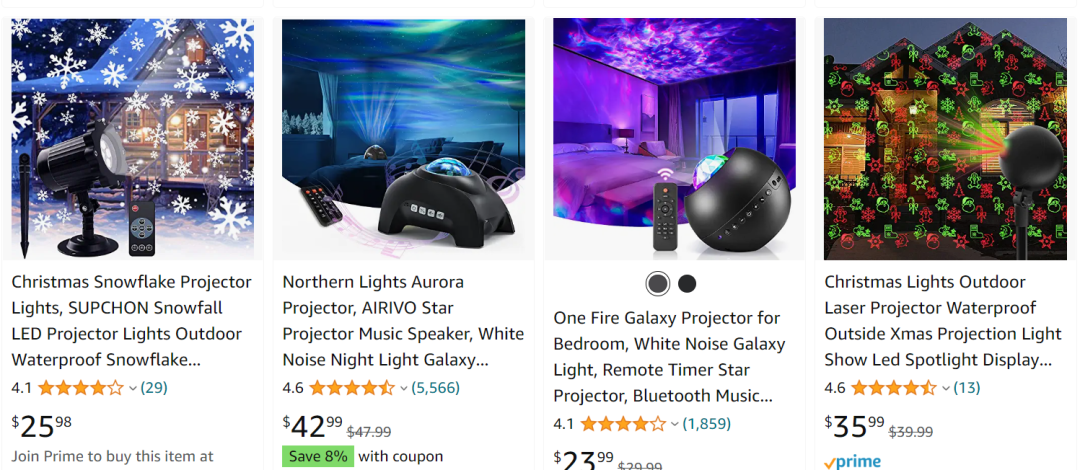This screenshot has height=470, width=1080.
Task: Expand rating chevron for Christmas Laser Projector
Action: pos(946,388)
